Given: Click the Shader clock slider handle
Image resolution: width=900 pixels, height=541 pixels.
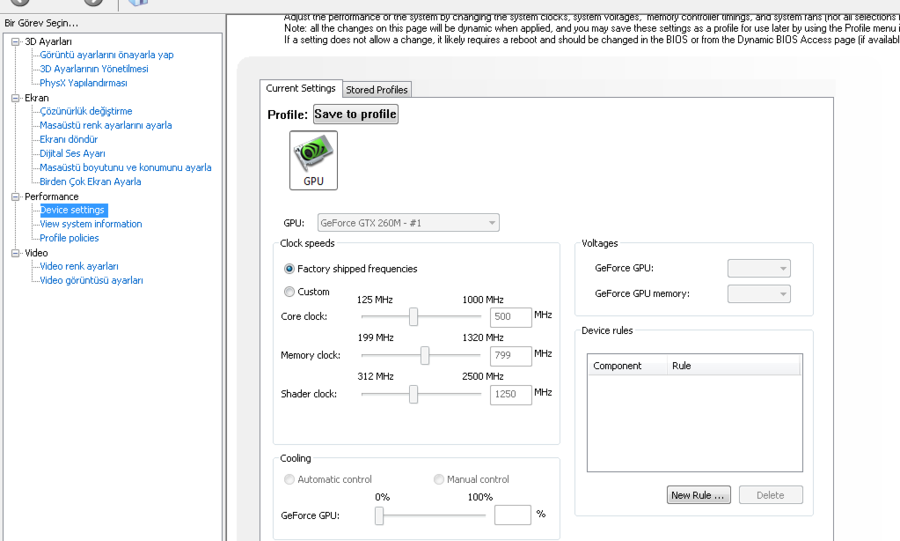Looking at the screenshot, I should pos(413,394).
